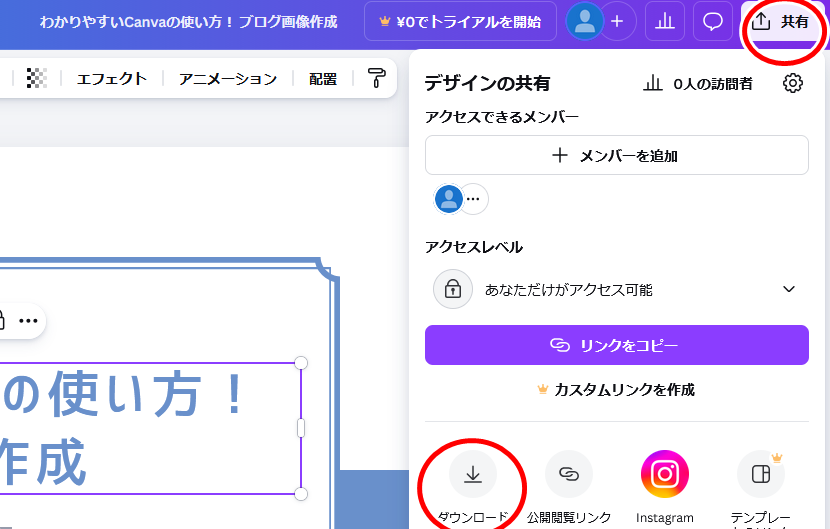Select the Instagram share icon
The width and height of the screenshot is (830, 529).
664,474
